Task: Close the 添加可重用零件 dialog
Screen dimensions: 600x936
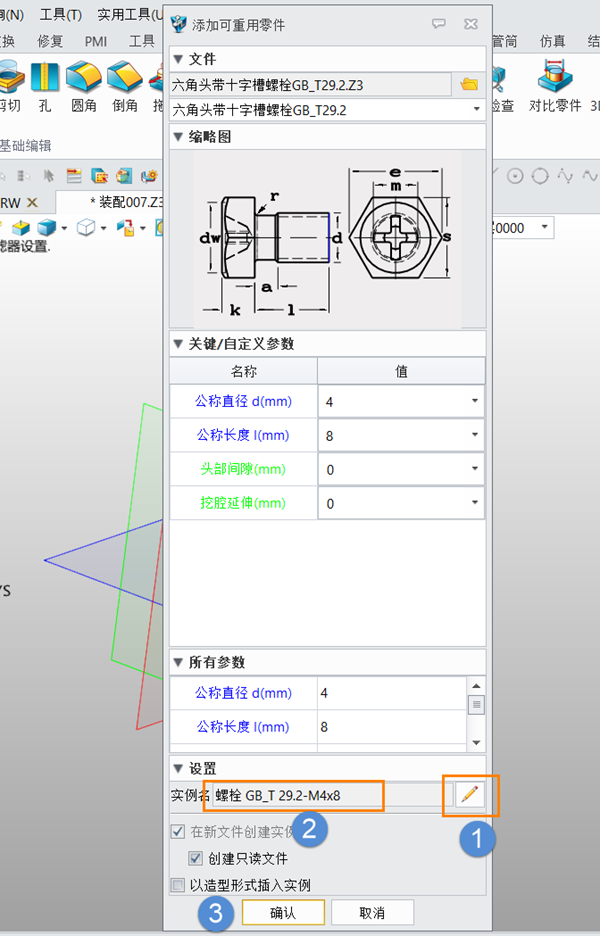Action: click(x=471, y=24)
